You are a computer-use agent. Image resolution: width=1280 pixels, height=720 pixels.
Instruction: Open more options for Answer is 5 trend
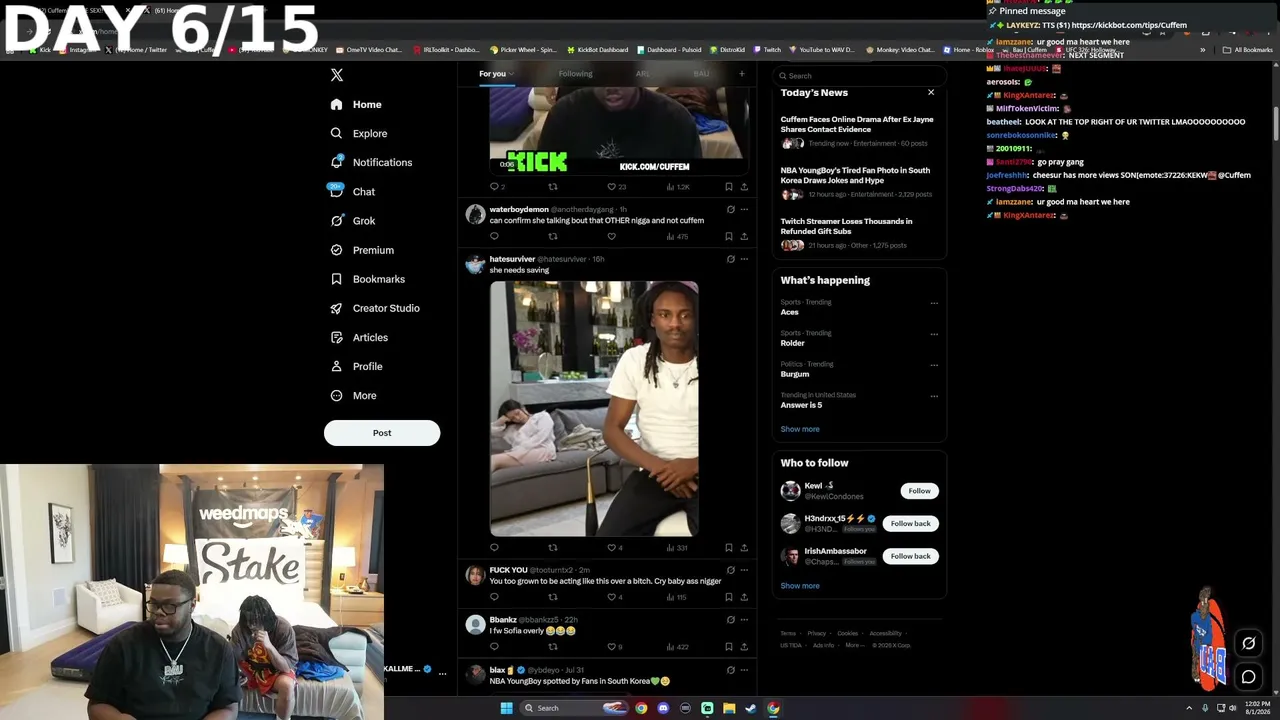coord(934,396)
